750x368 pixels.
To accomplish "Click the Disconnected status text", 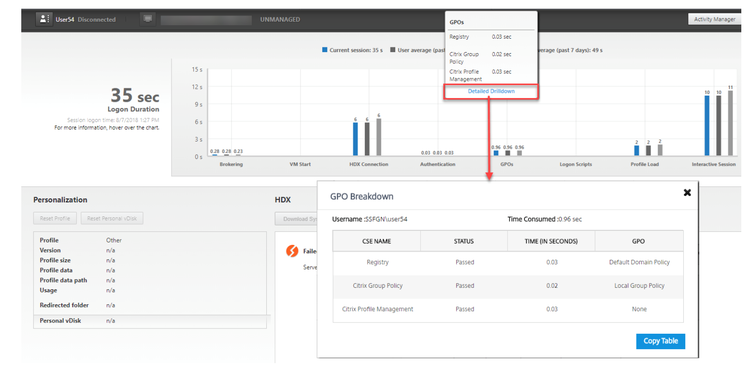I will 97,20.
